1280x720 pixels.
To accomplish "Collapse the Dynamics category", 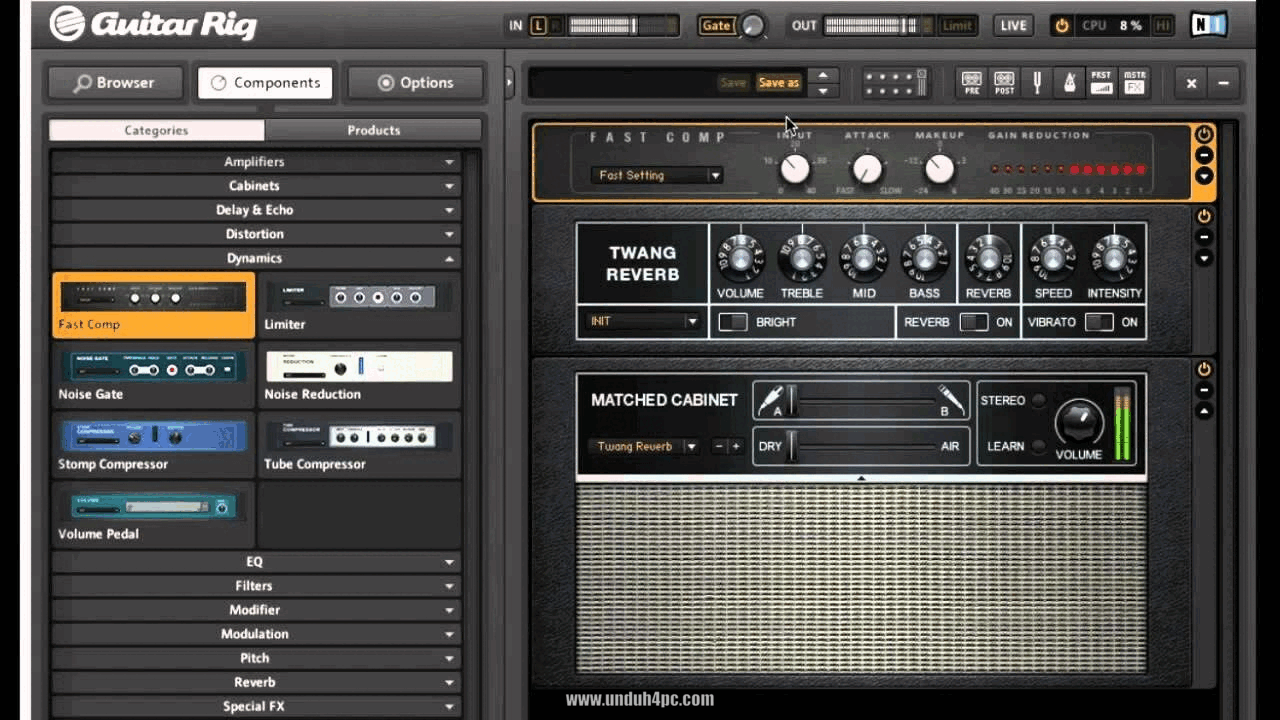I will (256, 258).
